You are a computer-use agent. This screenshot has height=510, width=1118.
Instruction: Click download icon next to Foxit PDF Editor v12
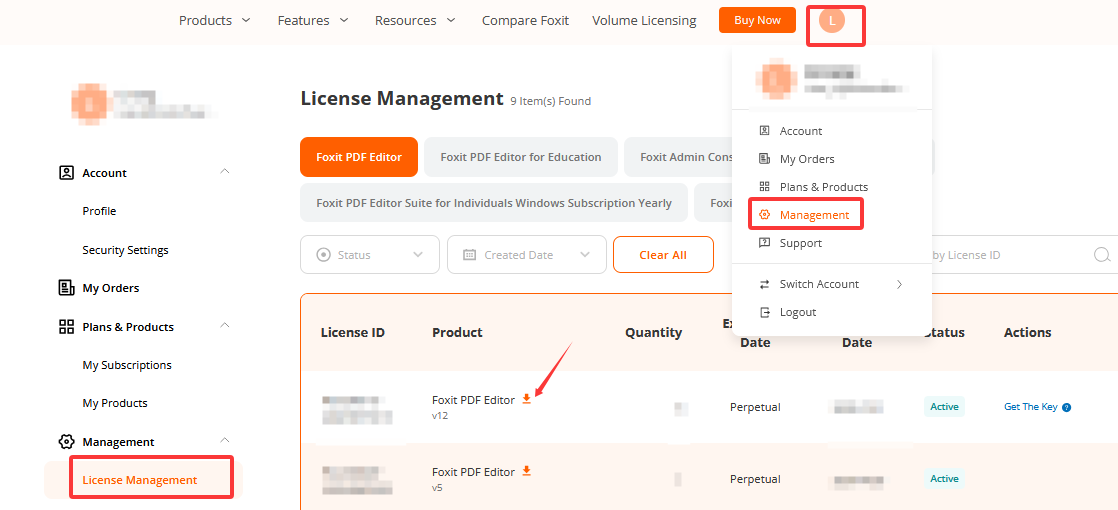coord(526,399)
